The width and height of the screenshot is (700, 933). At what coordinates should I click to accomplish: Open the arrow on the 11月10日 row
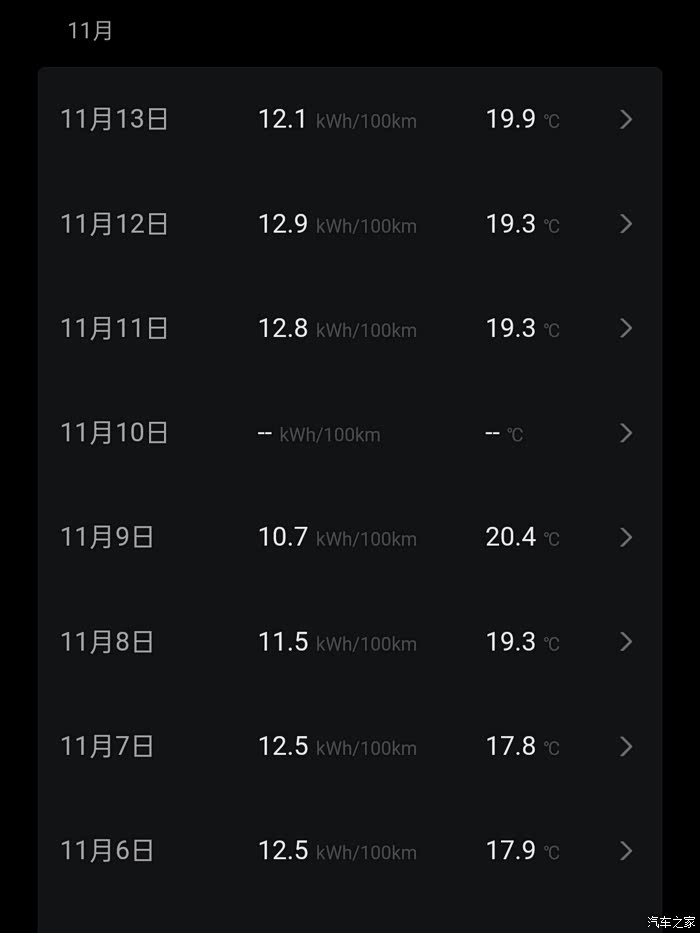[626, 433]
